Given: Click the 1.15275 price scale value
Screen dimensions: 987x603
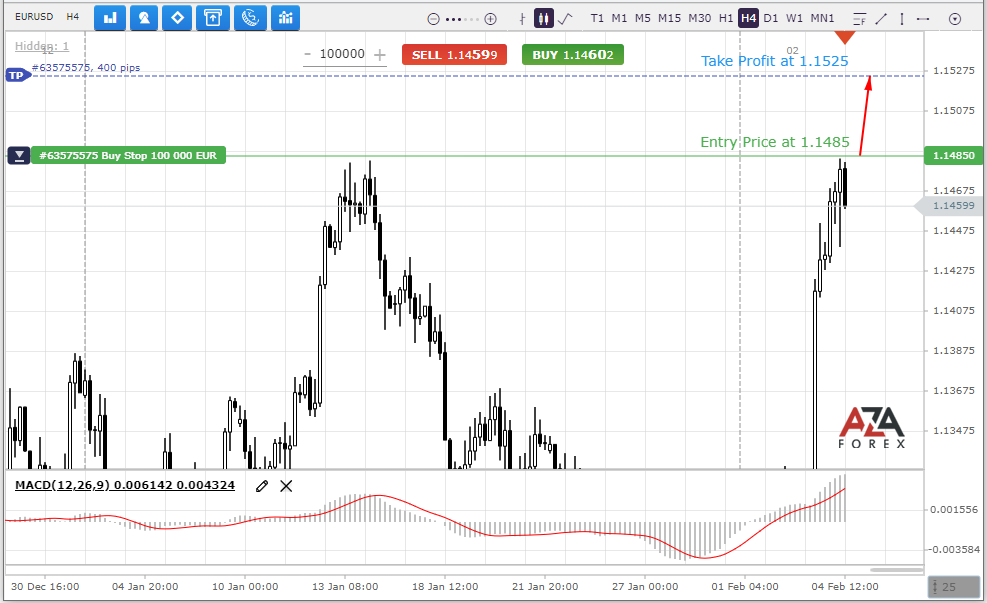Looking at the screenshot, I should tap(954, 70).
